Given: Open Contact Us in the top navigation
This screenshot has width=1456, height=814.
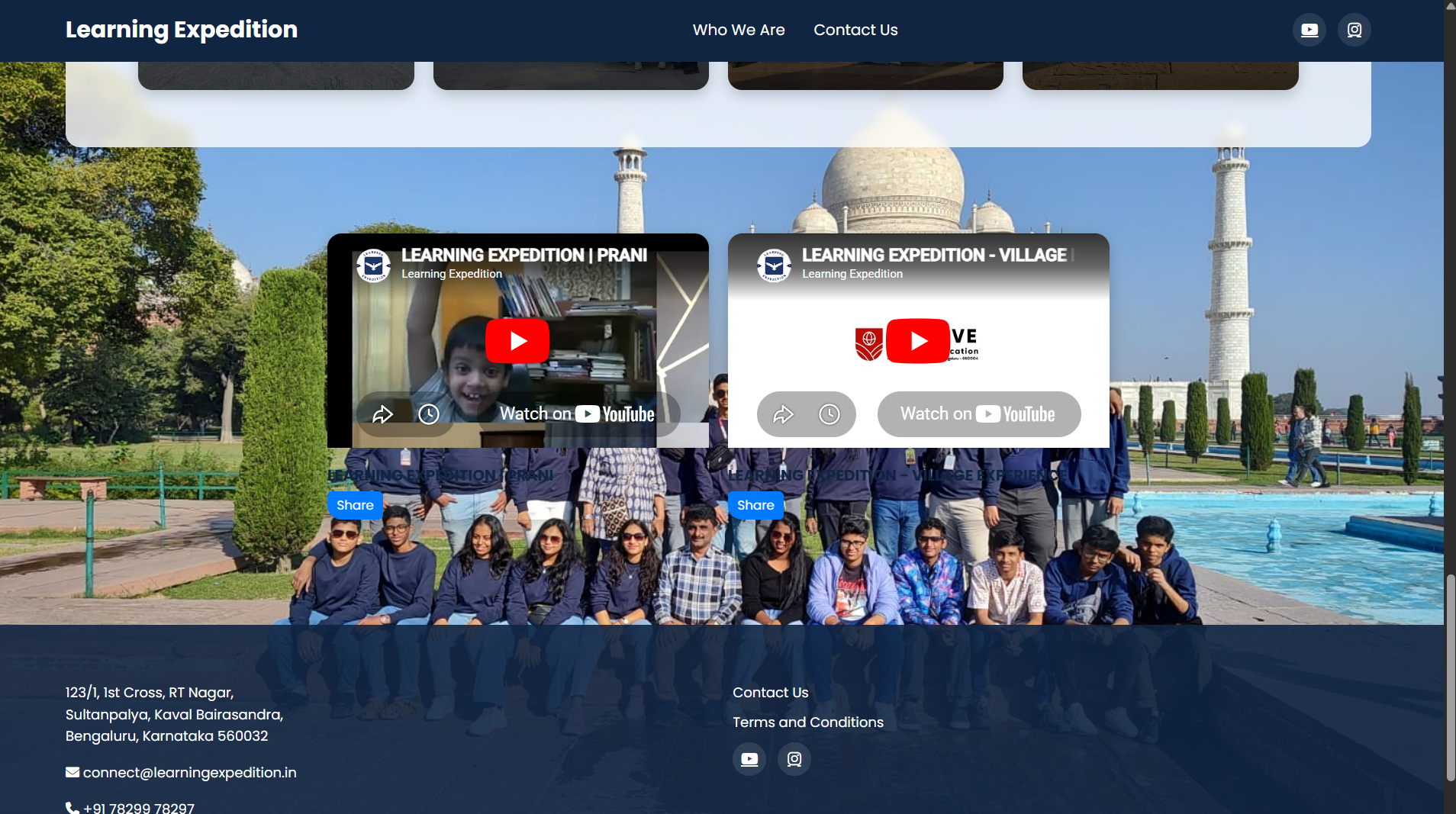Looking at the screenshot, I should (x=855, y=30).
